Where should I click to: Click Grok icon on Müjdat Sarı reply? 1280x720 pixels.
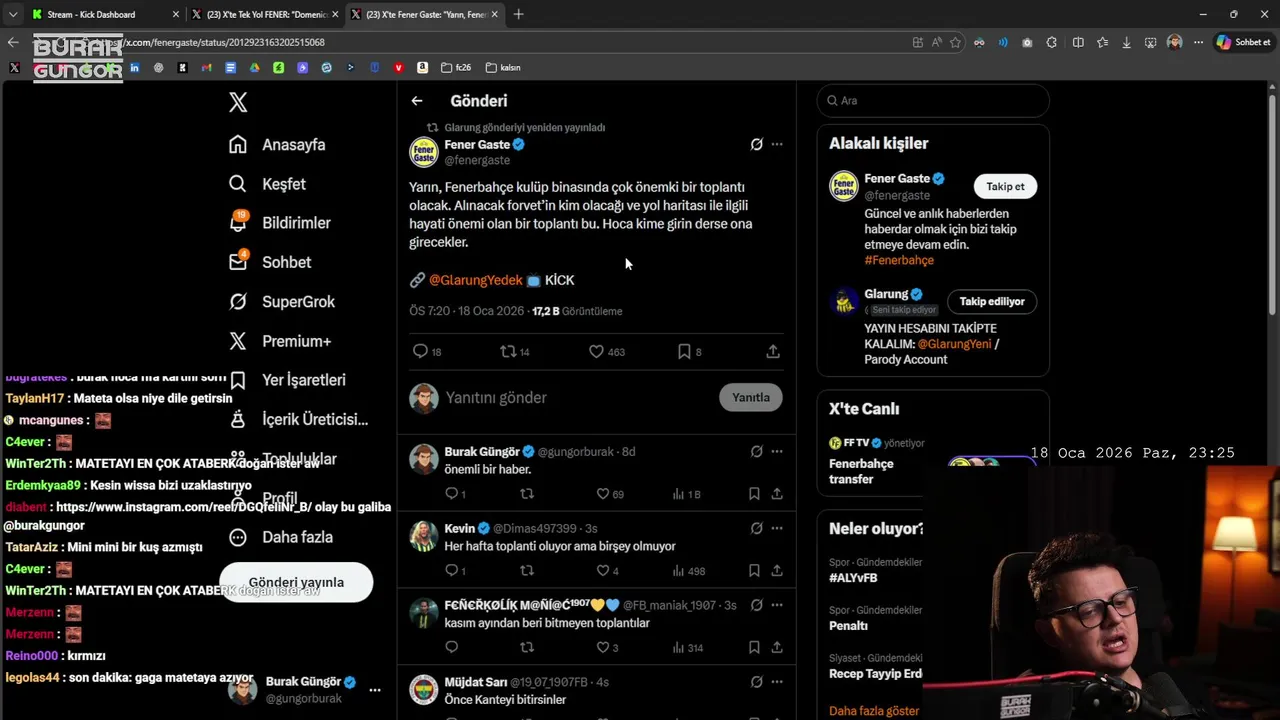click(757, 682)
